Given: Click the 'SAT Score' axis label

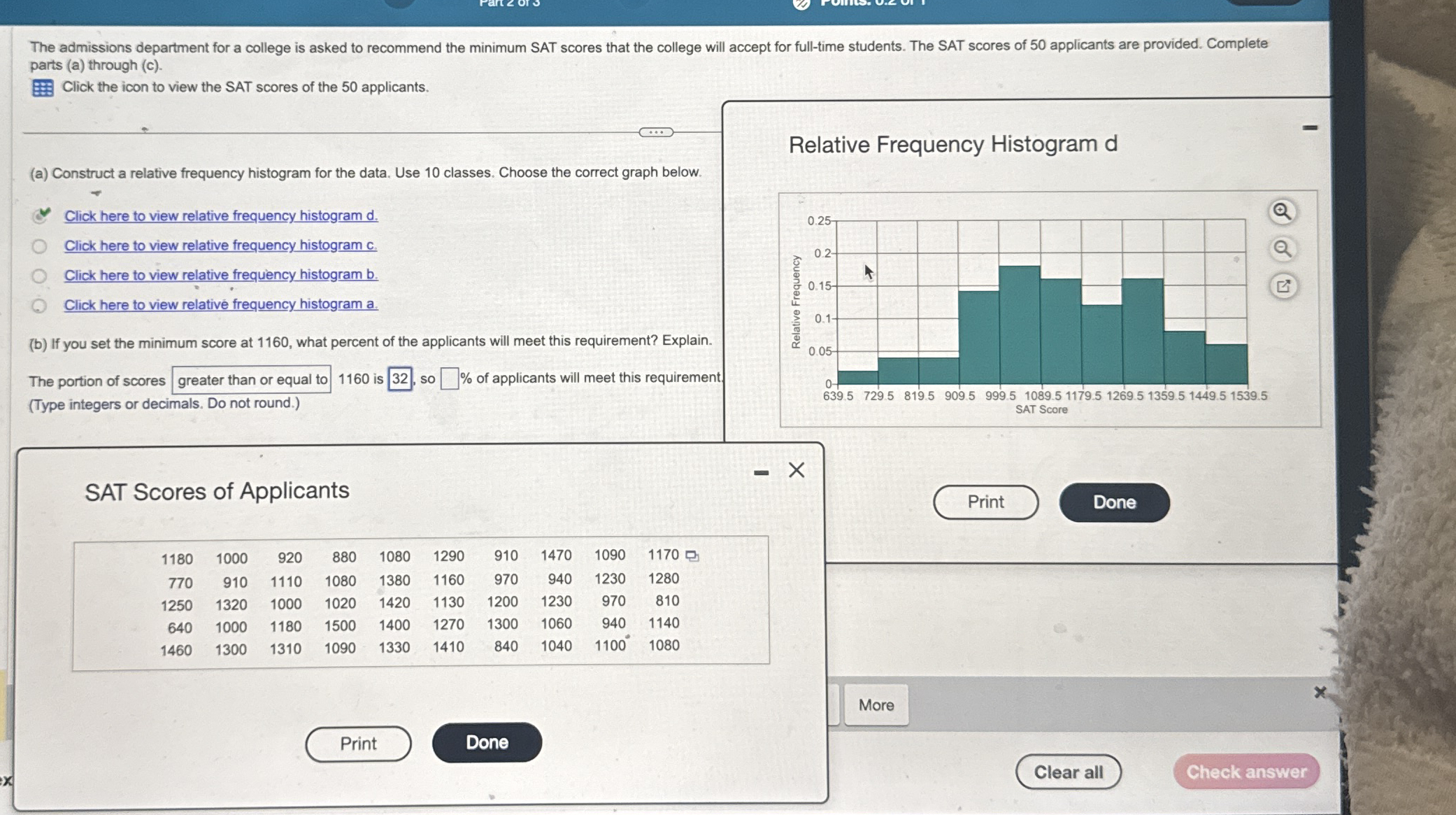Looking at the screenshot, I should (x=1041, y=410).
